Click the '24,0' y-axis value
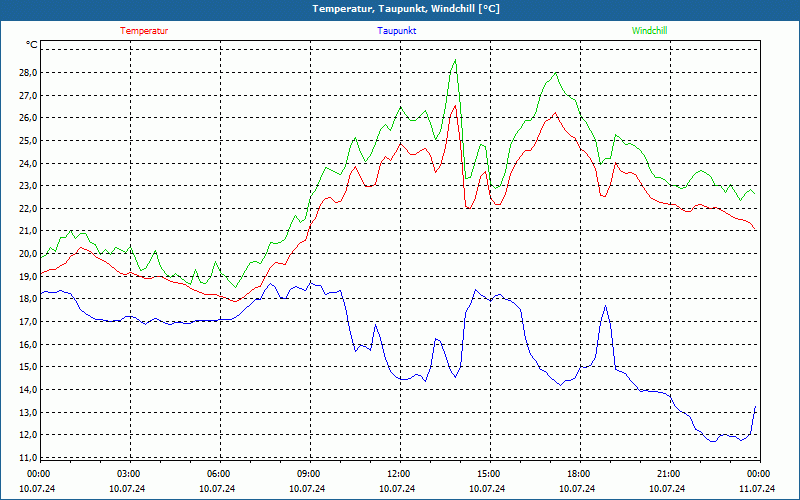 tap(28, 163)
